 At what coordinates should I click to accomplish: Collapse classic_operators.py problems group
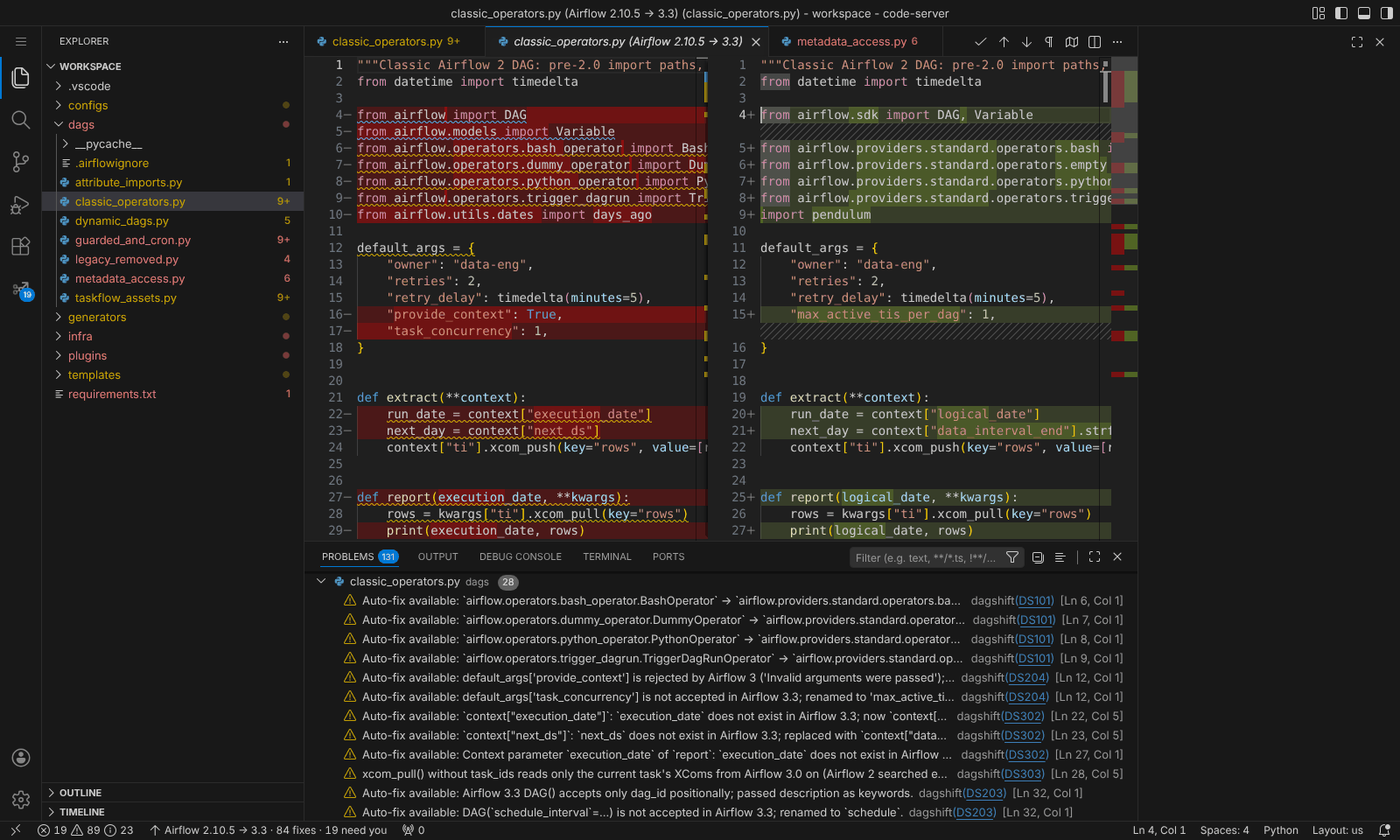coord(321,581)
